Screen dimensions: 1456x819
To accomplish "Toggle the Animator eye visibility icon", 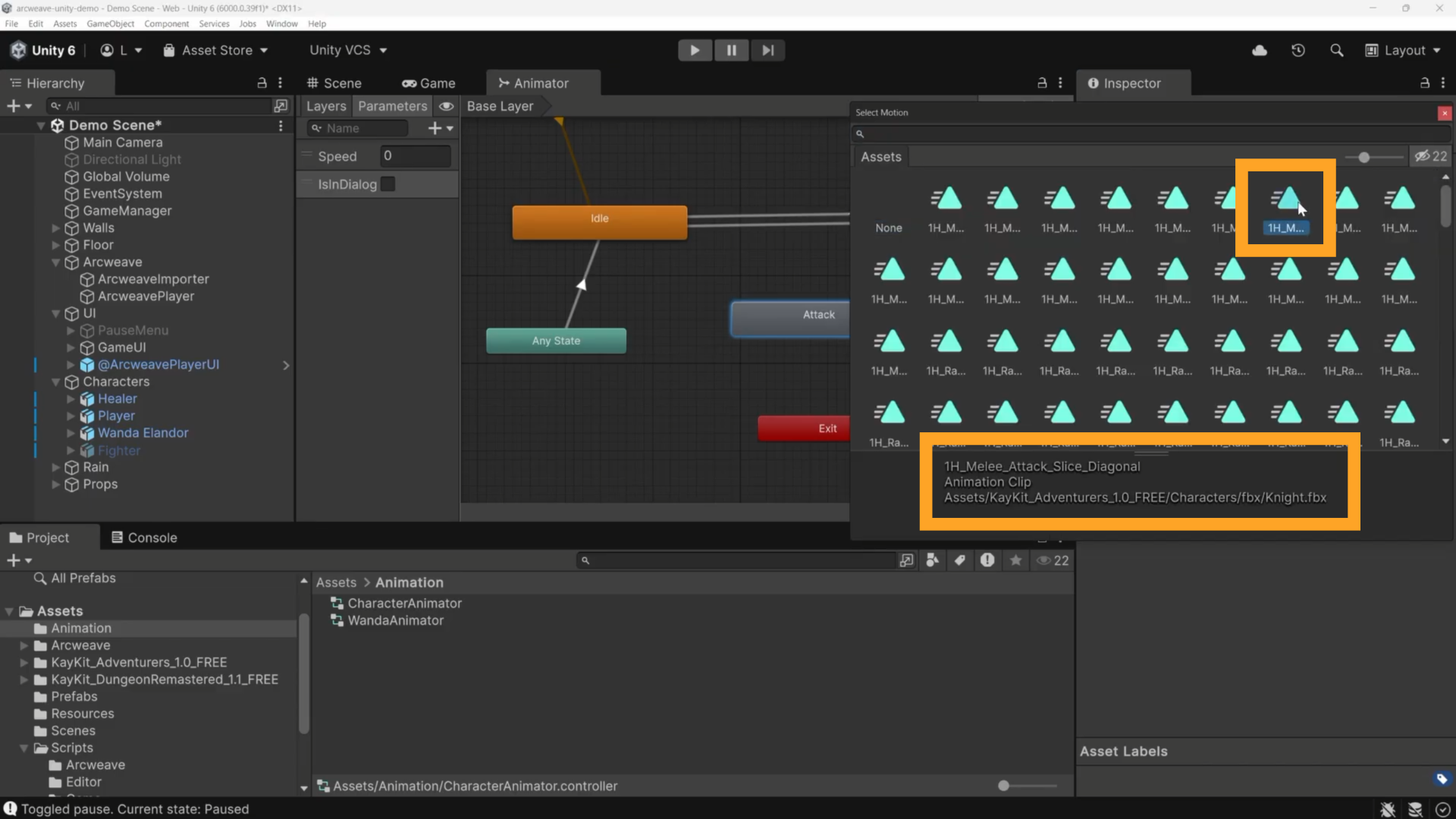I will pyautogui.click(x=447, y=106).
